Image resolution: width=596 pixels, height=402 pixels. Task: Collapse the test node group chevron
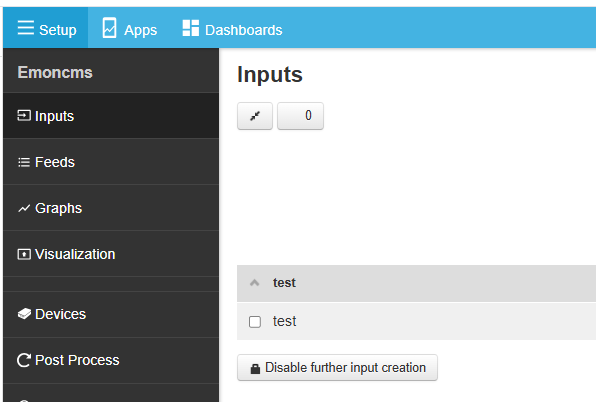(x=254, y=283)
